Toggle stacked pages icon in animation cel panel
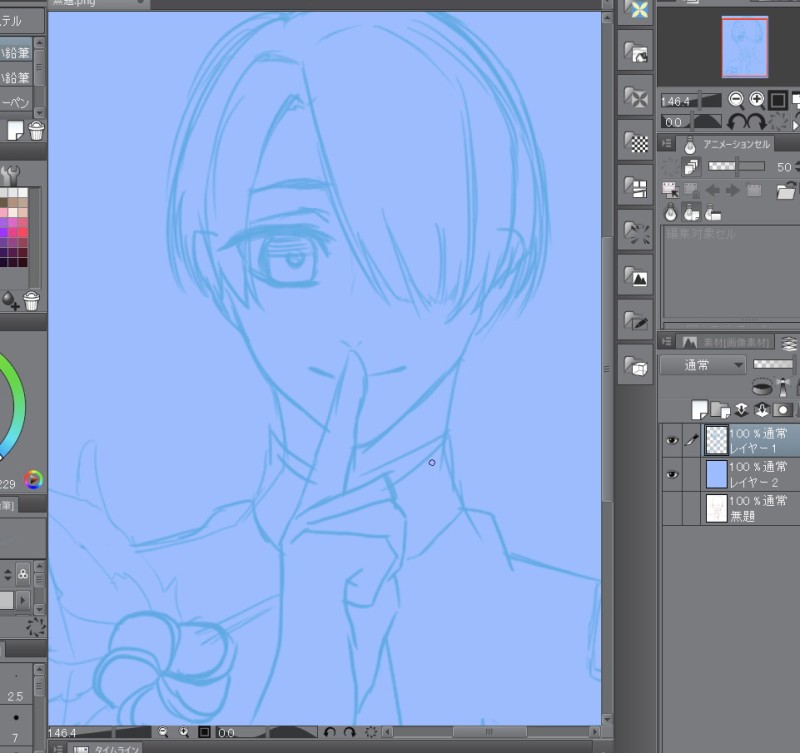The image size is (800, 753). coord(691,167)
